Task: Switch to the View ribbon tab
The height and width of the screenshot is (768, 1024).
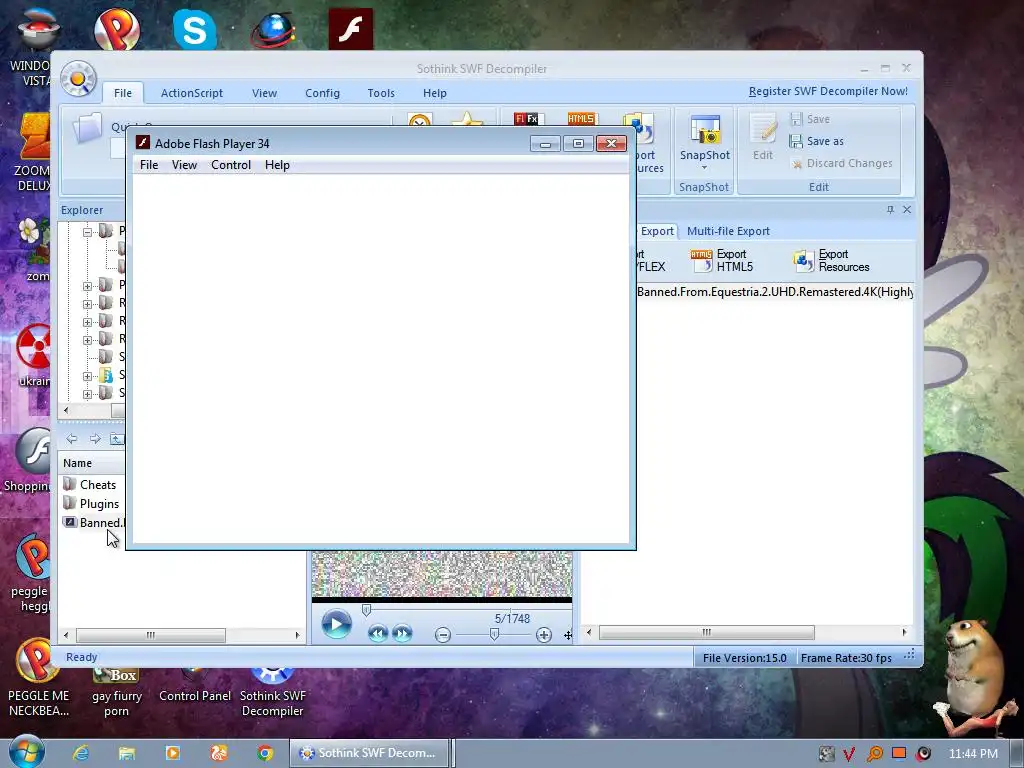Action: point(264,93)
